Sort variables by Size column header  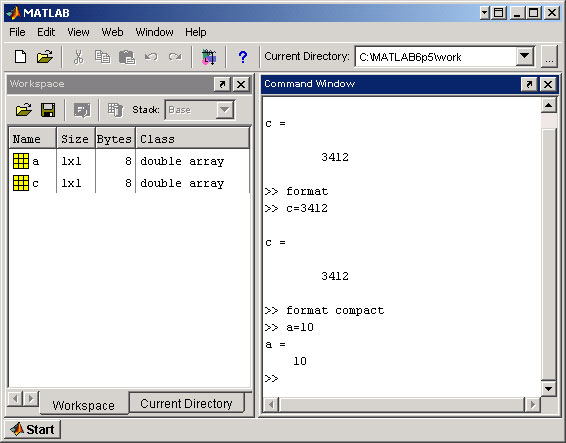coord(76,139)
